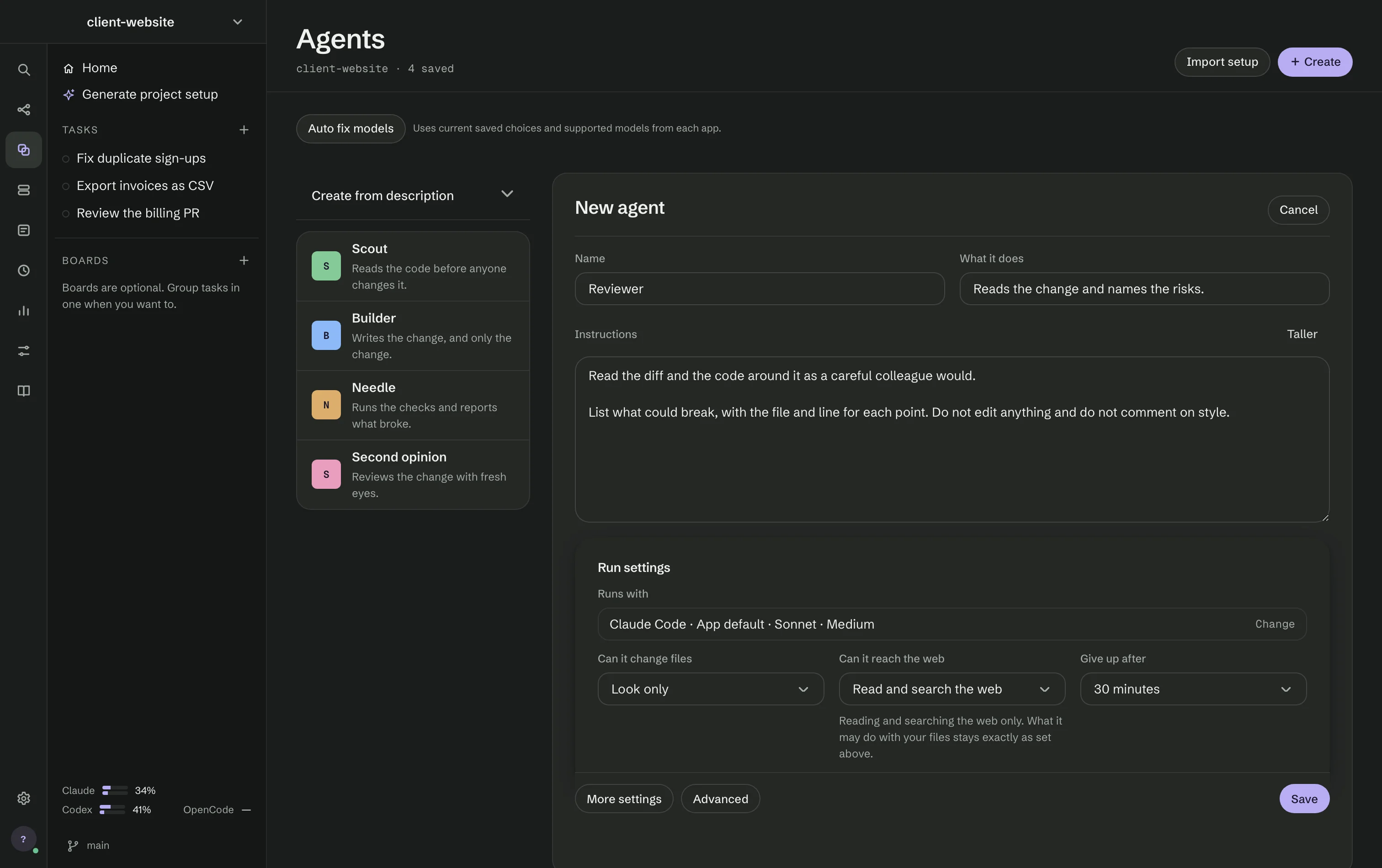Open the notes panel icon
This screenshot has width=1382, height=868.
tap(23, 230)
